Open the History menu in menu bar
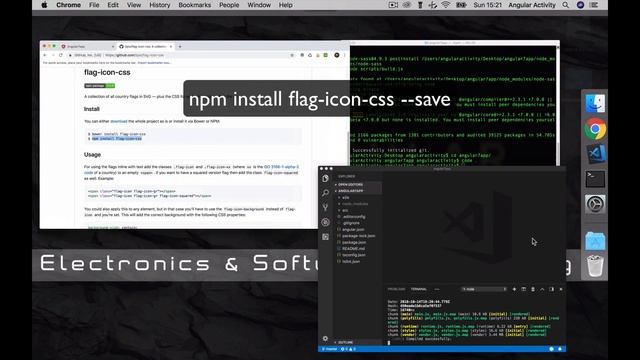The height and width of the screenshot is (360, 640). pyautogui.click(x=160, y=5)
